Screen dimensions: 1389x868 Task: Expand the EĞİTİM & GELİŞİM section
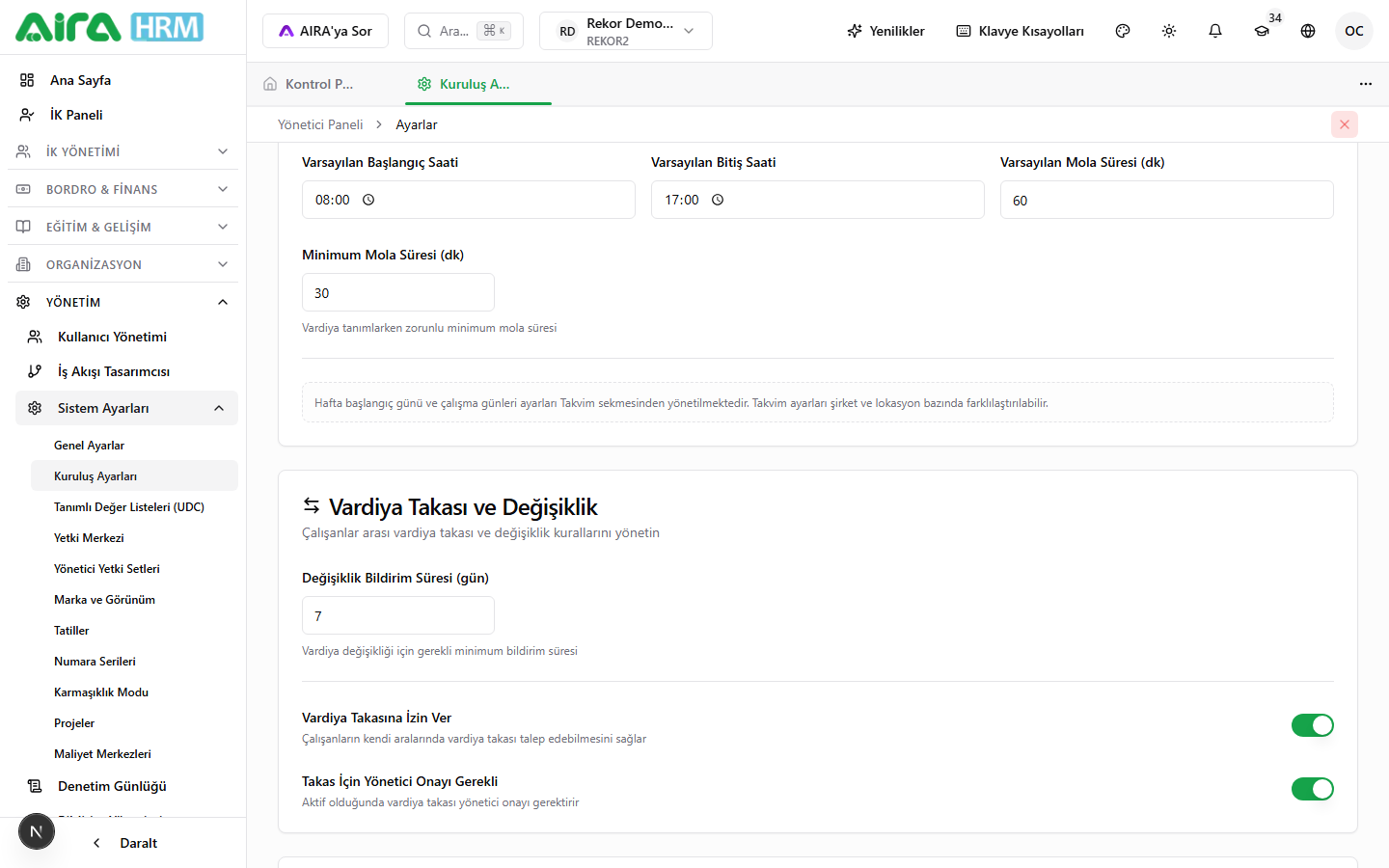point(123,227)
